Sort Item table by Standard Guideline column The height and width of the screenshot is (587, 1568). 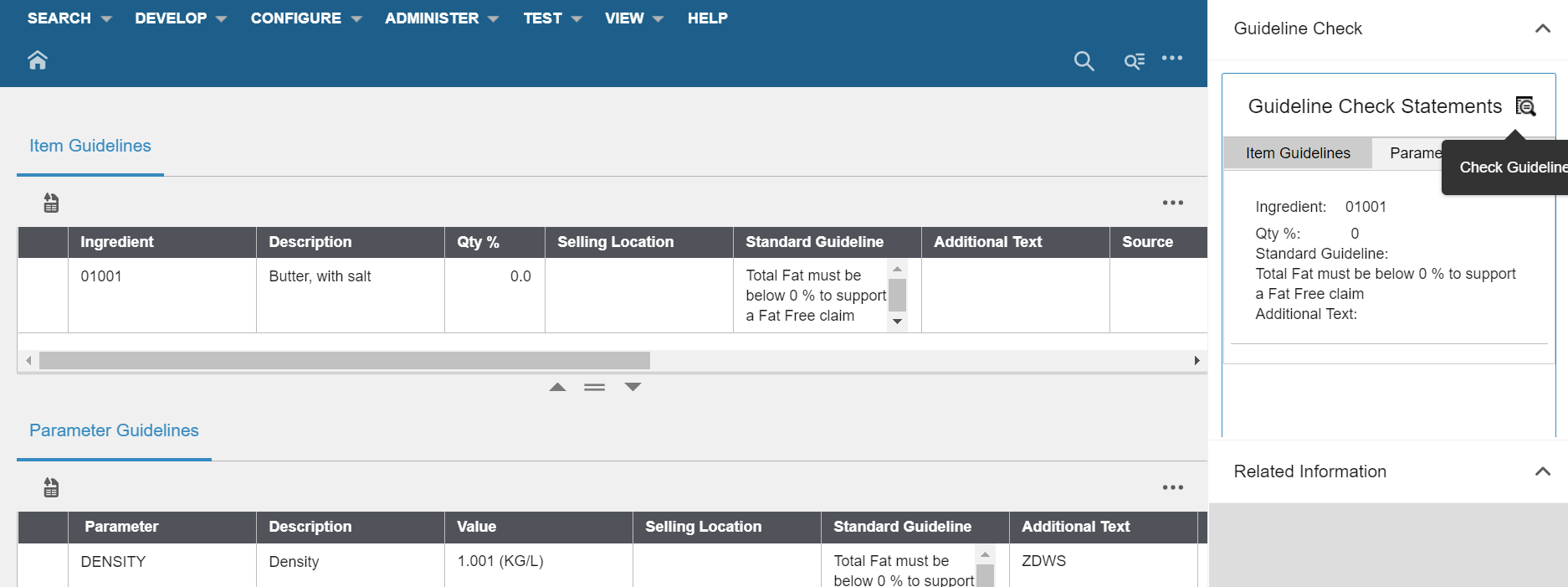828,242
